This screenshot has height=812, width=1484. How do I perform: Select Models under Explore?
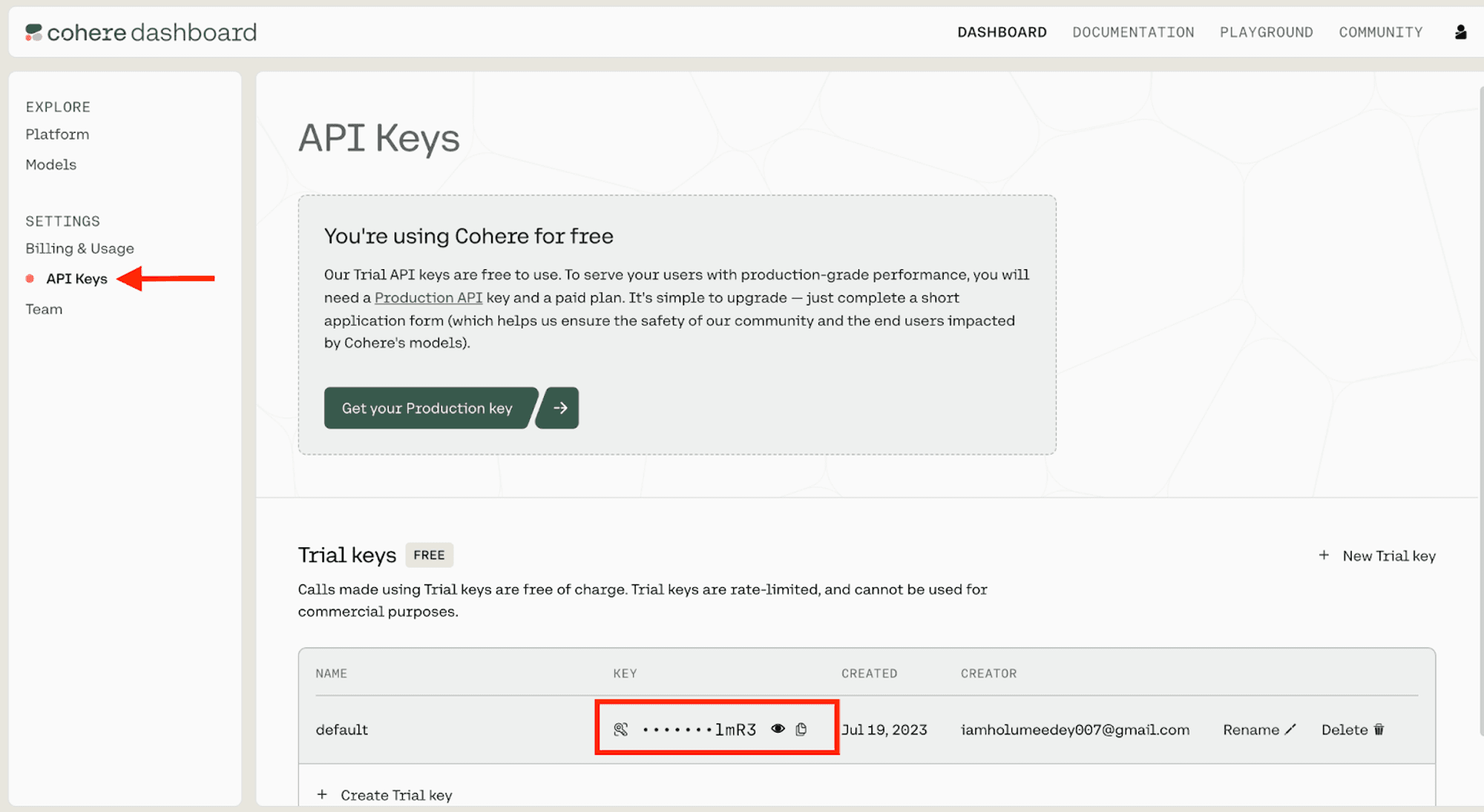pyautogui.click(x=50, y=164)
